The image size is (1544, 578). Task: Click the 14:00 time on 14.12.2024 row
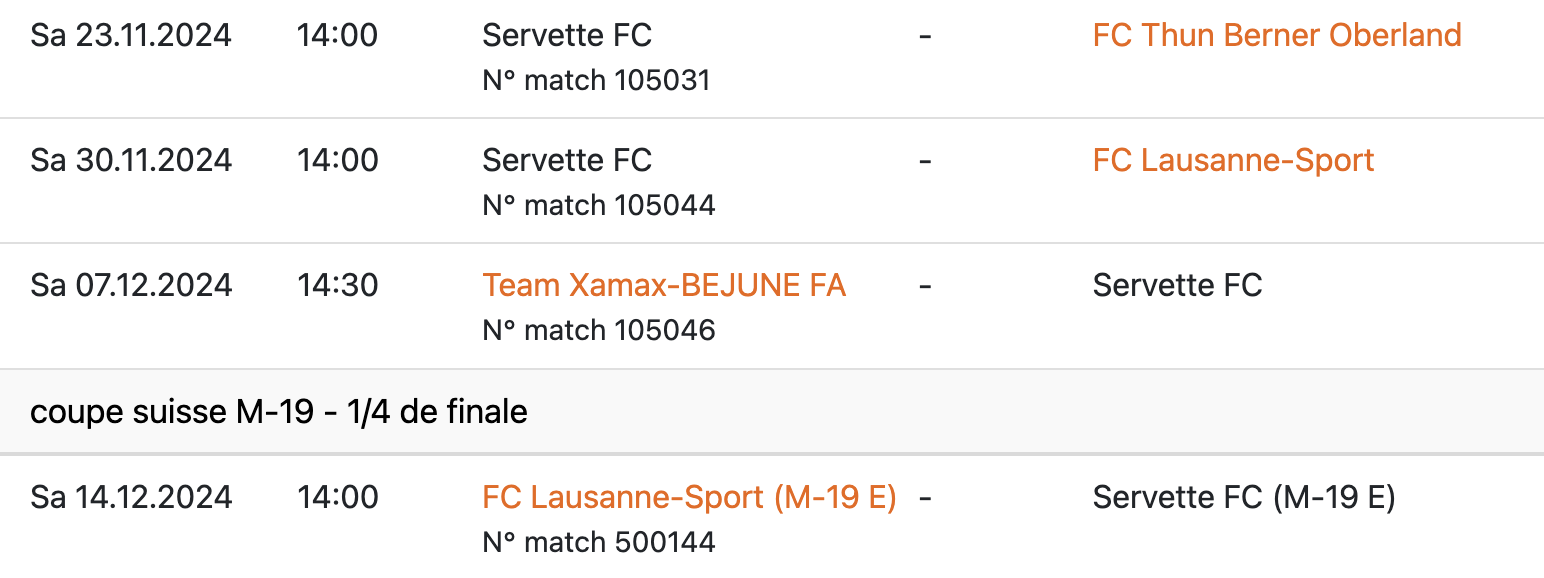tap(337, 498)
